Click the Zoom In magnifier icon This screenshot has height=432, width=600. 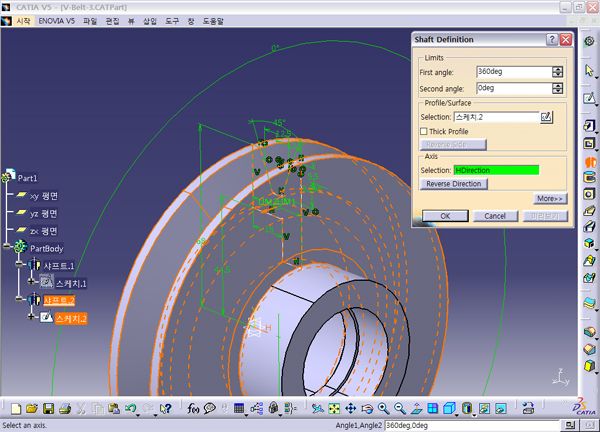[x=383, y=409]
